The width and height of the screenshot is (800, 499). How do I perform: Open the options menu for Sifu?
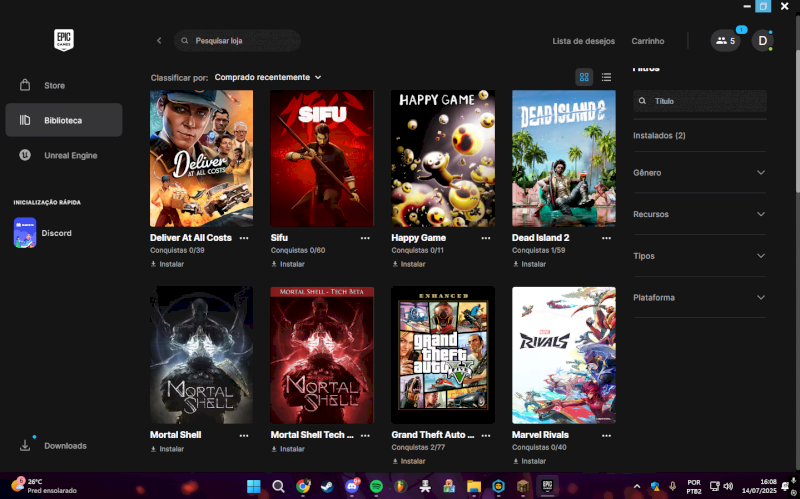coord(365,238)
